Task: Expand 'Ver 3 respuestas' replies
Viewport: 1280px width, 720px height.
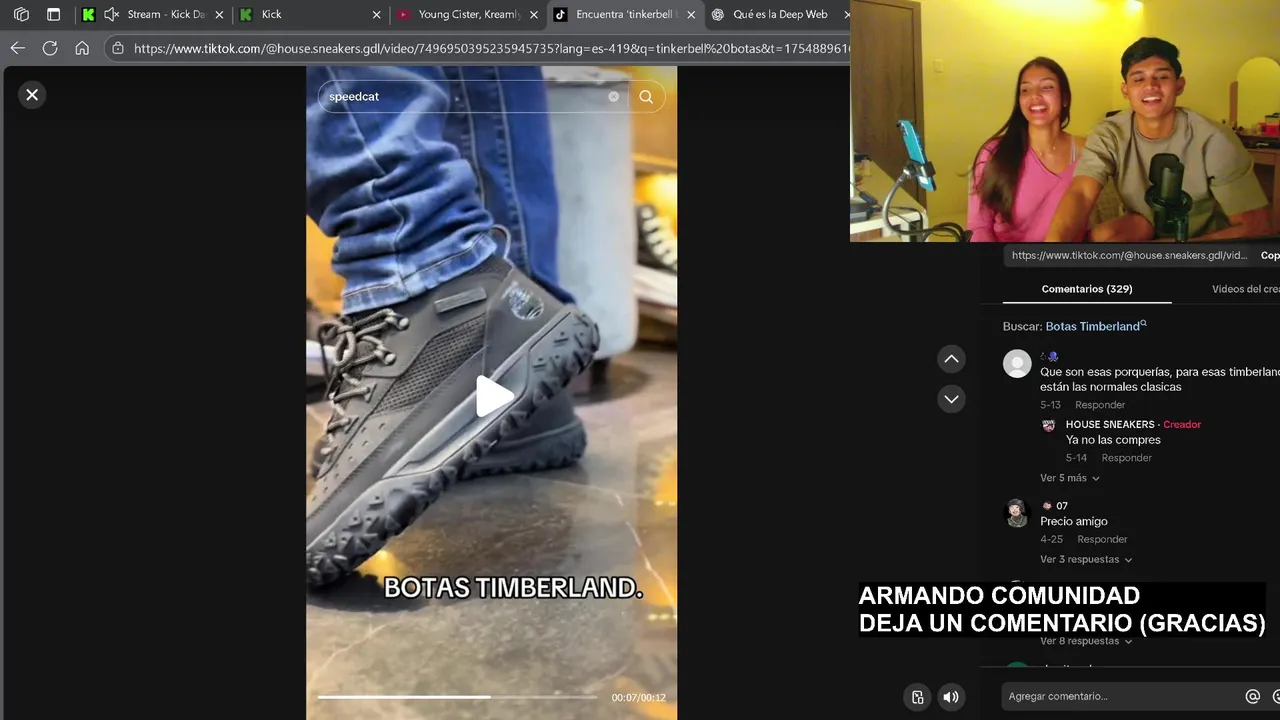Action: coord(1086,560)
